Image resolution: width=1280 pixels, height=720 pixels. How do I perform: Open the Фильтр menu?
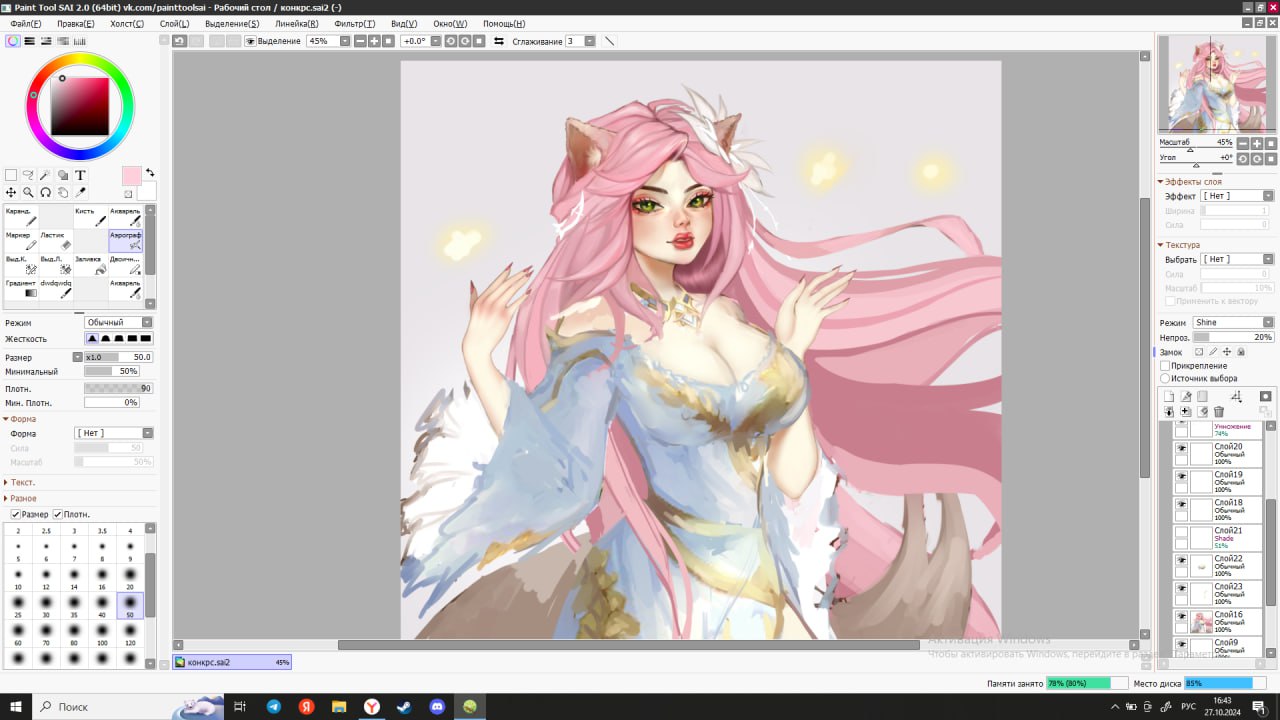[355, 23]
